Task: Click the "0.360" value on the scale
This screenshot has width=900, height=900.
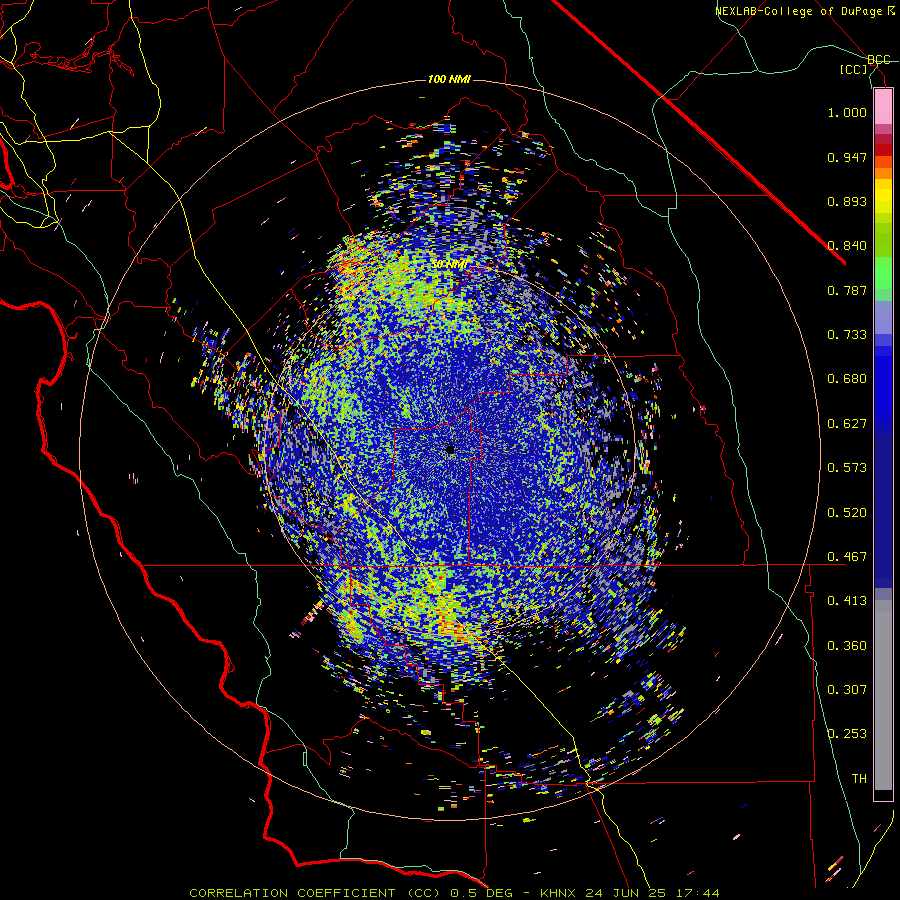Action: (x=847, y=646)
